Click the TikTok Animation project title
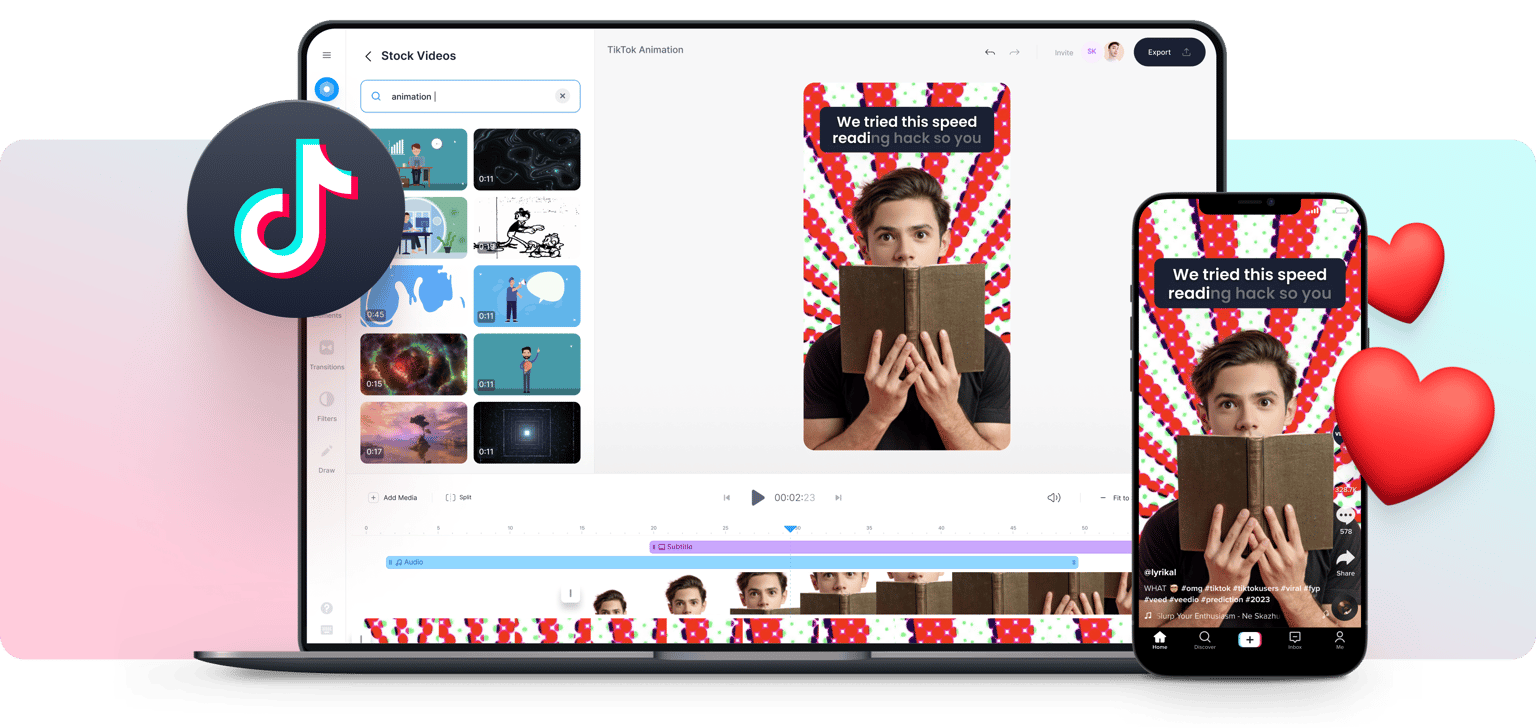The image size is (1536, 728). 645,50
